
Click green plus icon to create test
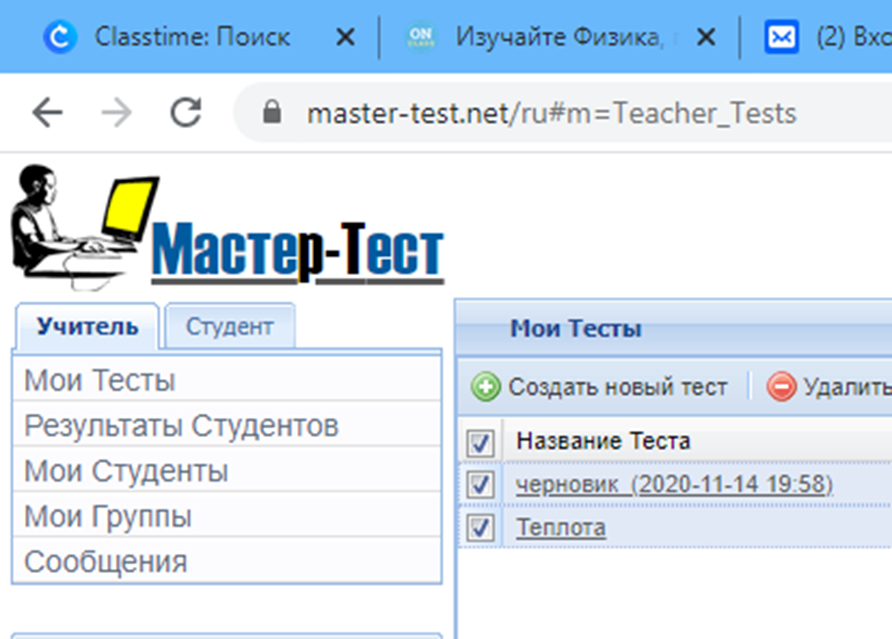coord(485,387)
